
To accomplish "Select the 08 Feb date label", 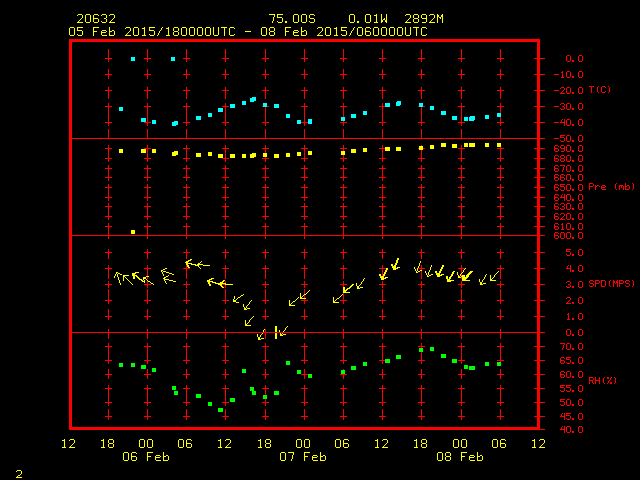I will (460, 457).
